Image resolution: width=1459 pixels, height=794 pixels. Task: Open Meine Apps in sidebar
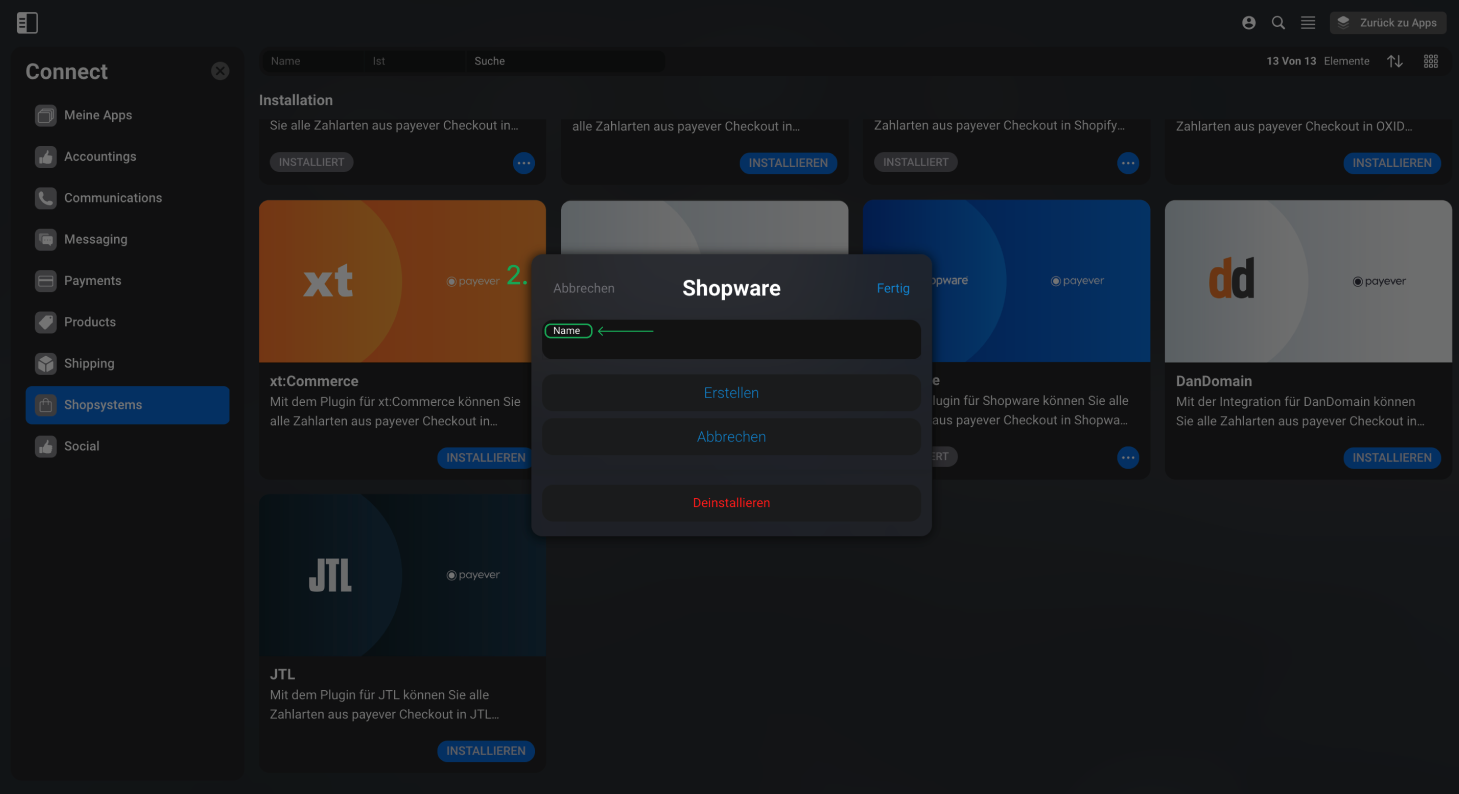pyautogui.click(x=127, y=115)
